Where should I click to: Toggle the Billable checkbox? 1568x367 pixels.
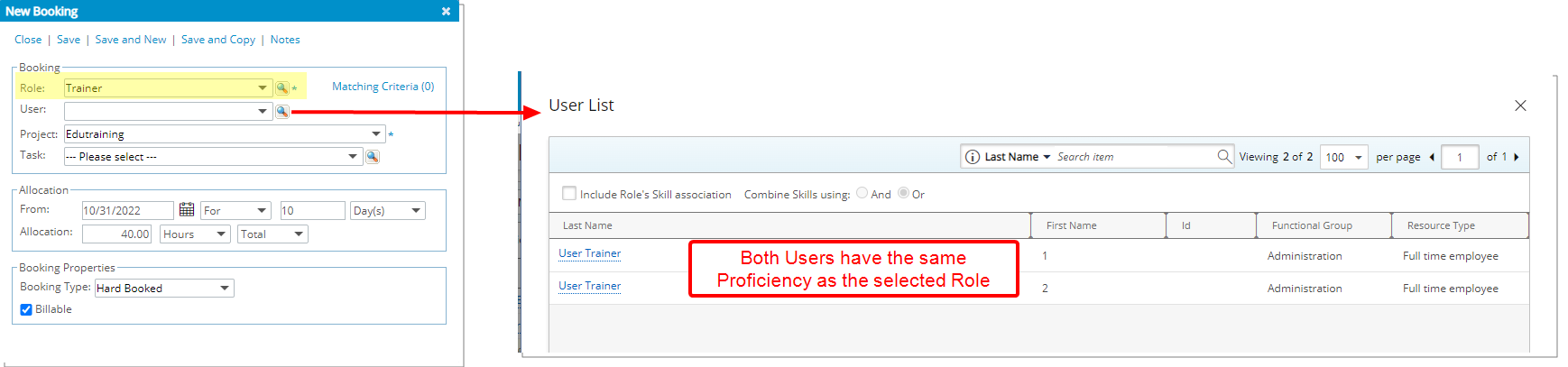coord(26,309)
